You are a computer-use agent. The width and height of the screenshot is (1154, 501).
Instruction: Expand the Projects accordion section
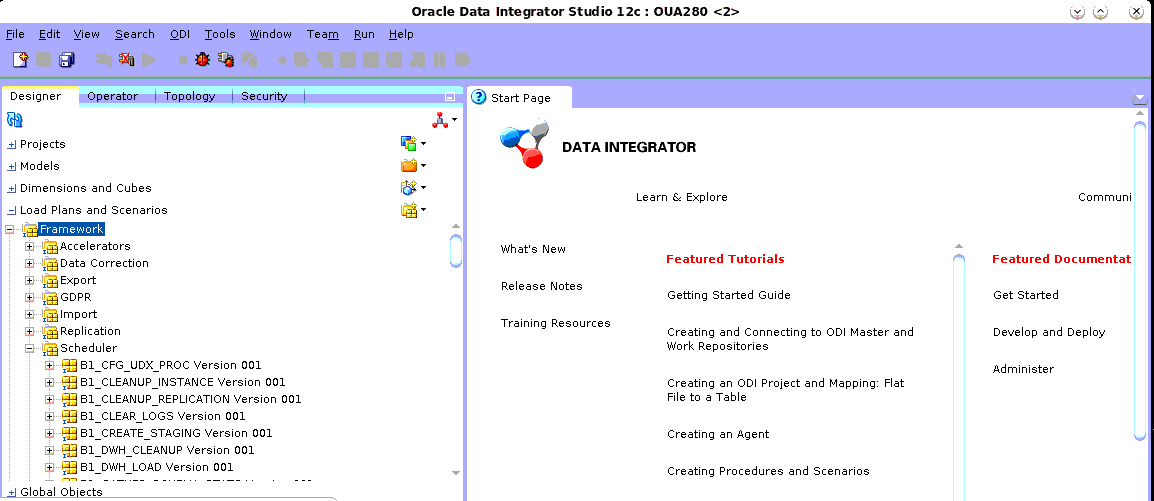pyautogui.click(x=12, y=145)
